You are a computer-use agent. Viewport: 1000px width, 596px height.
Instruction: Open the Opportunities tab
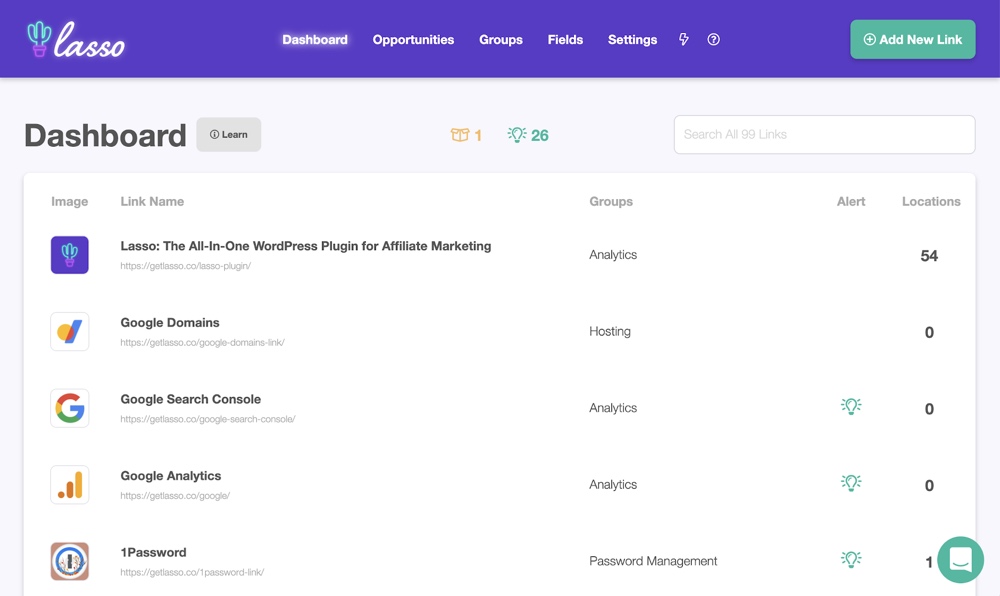pyautogui.click(x=413, y=40)
